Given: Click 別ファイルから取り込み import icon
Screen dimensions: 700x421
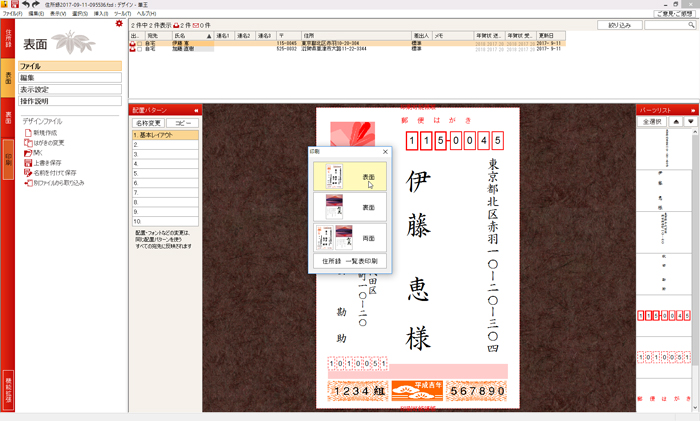Looking at the screenshot, I should pyautogui.click(x=27, y=183).
